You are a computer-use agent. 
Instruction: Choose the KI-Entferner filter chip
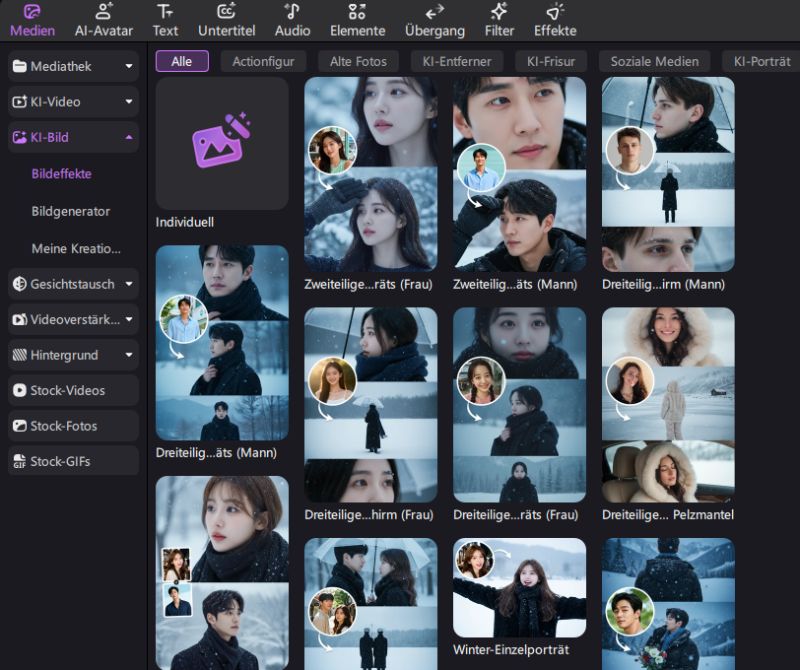click(x=456, y=61)
